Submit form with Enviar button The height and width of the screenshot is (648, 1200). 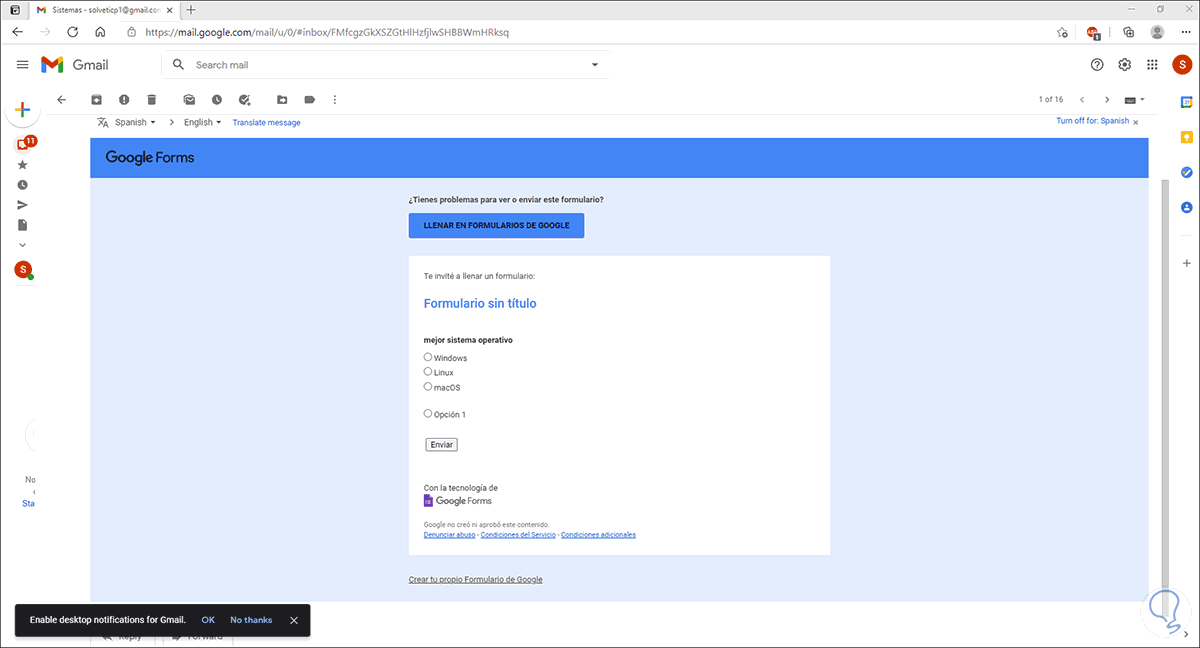tap(441, 444)
